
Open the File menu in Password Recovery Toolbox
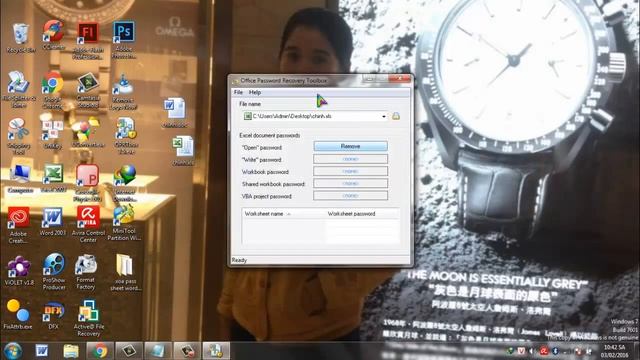[x=238, y=93]
